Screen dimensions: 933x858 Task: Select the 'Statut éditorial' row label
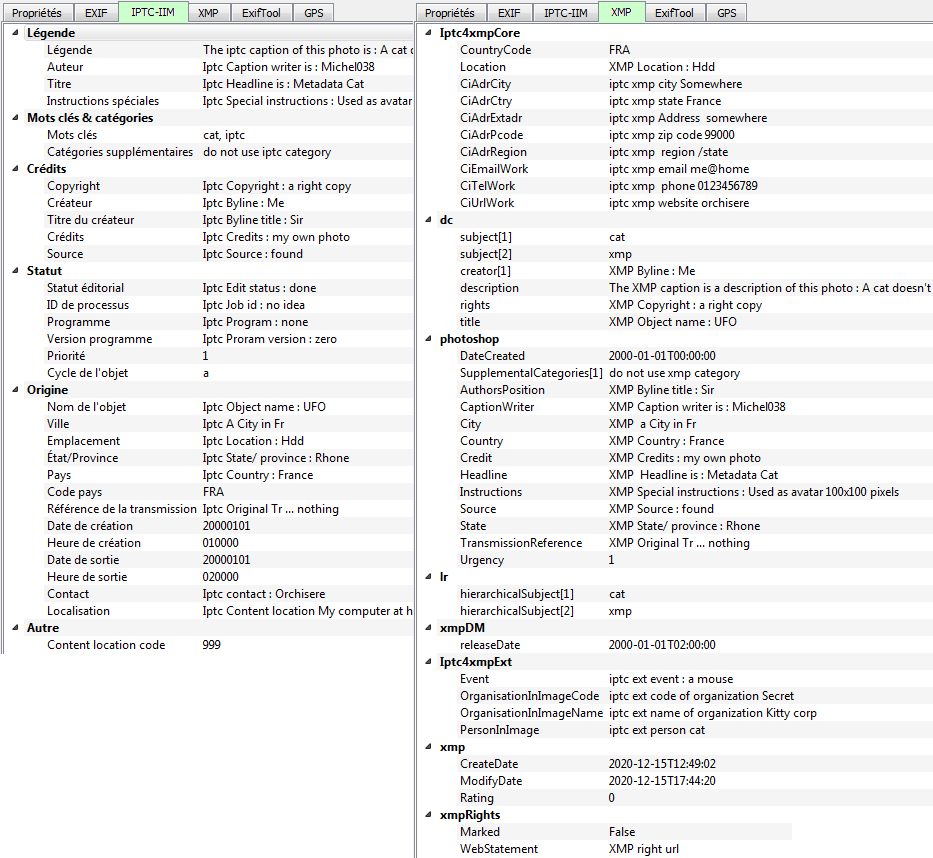(x=86, y=288)
